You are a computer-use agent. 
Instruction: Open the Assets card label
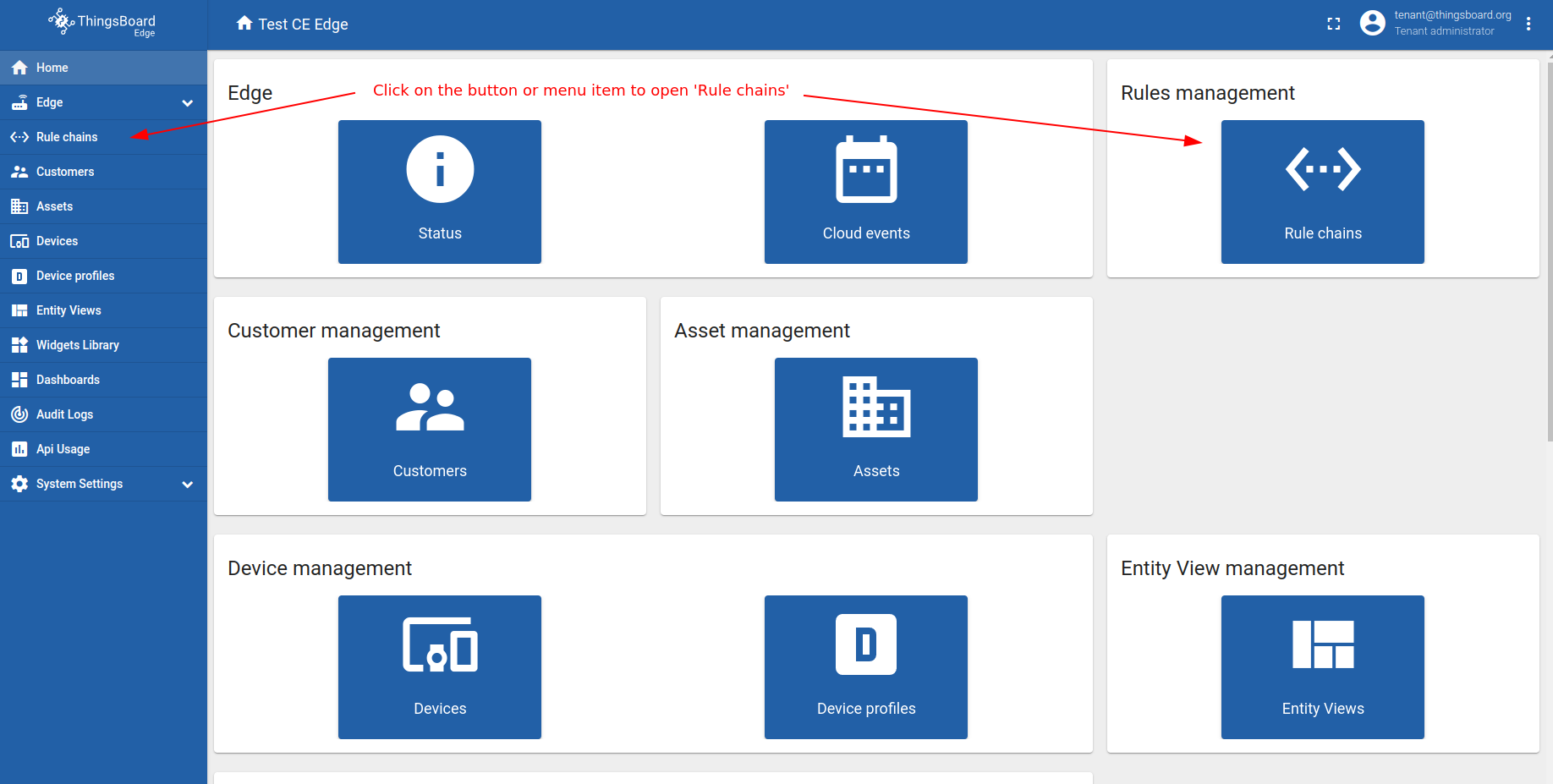(876, 471)
